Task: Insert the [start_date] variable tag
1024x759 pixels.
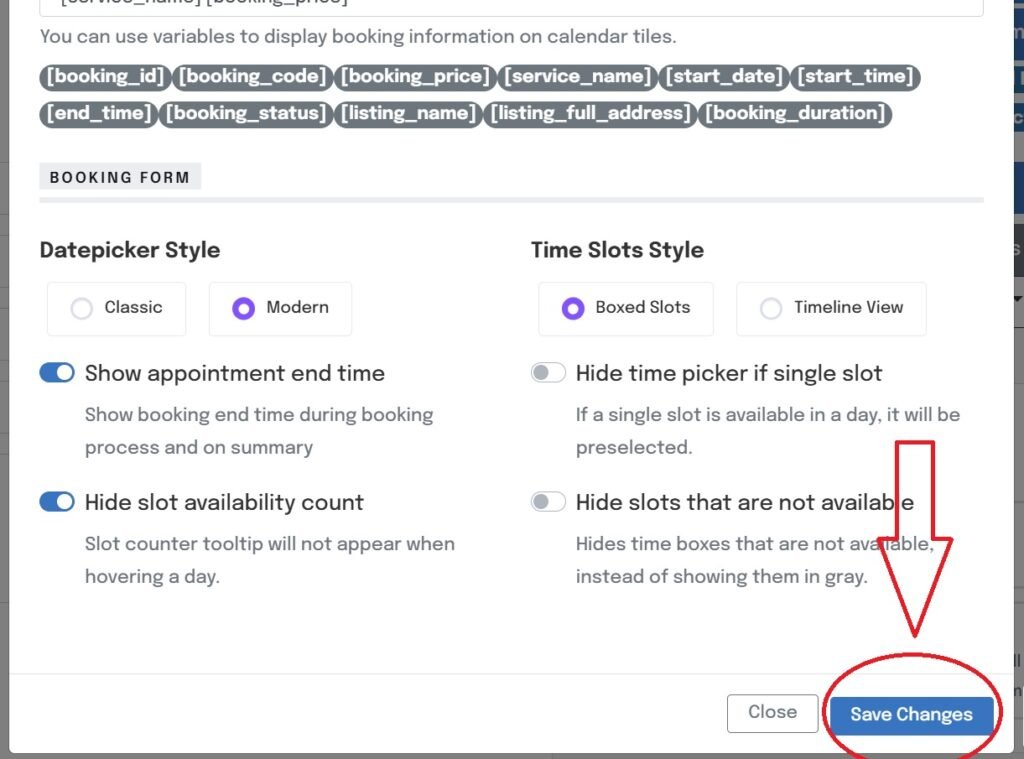Action: (725, 77)
